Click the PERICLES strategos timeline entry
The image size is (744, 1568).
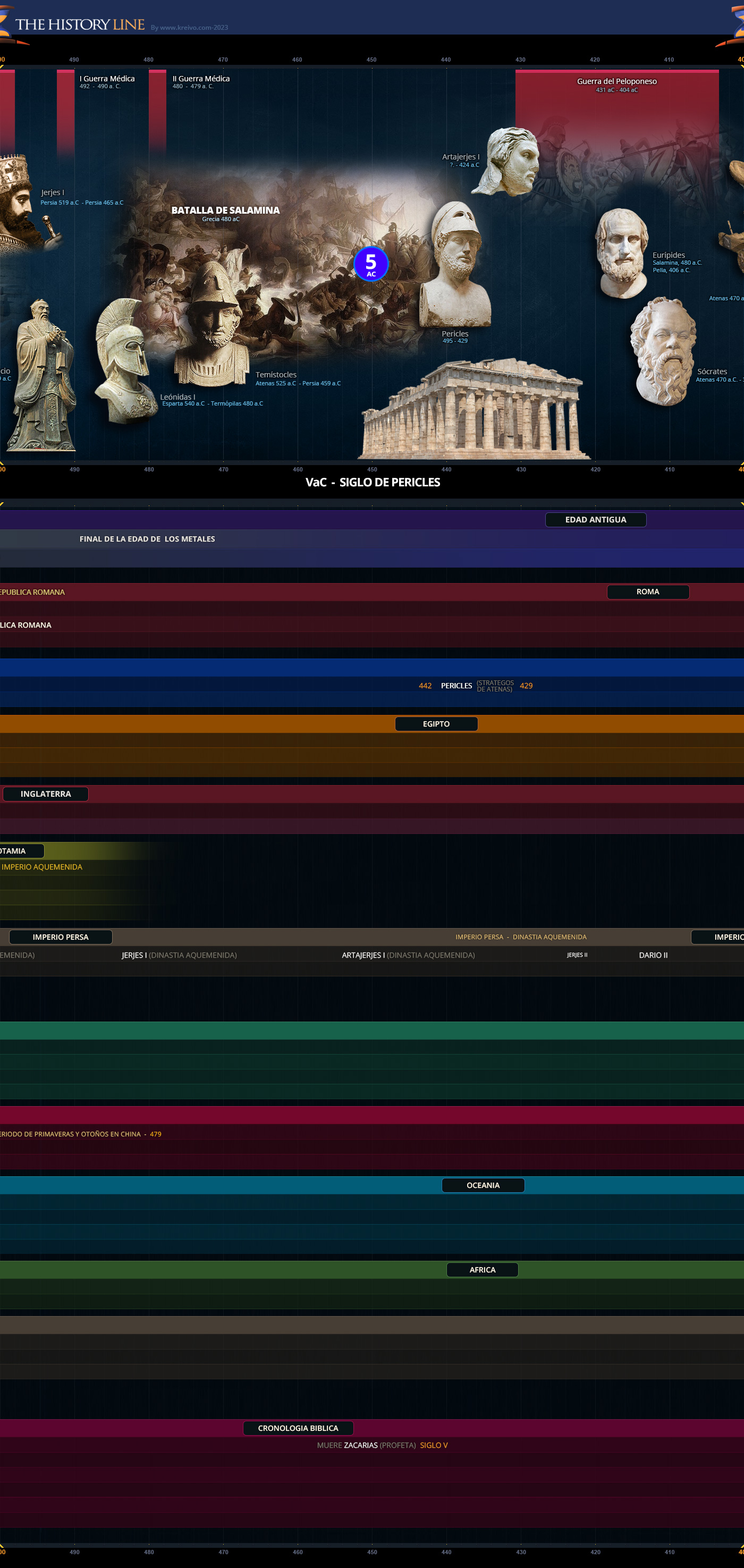click(477, 685)
